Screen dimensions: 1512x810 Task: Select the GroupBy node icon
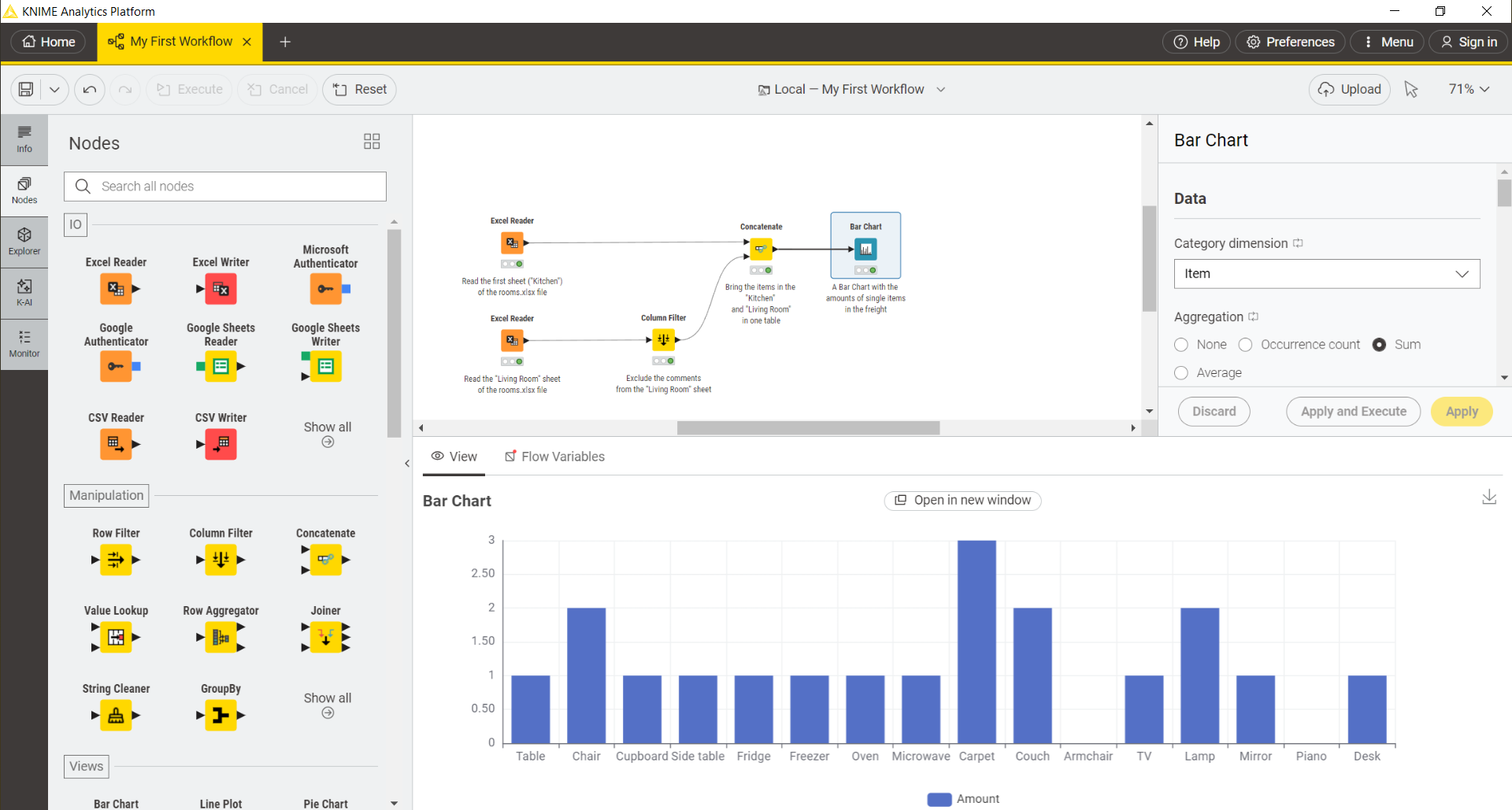(x=220, y=716)
